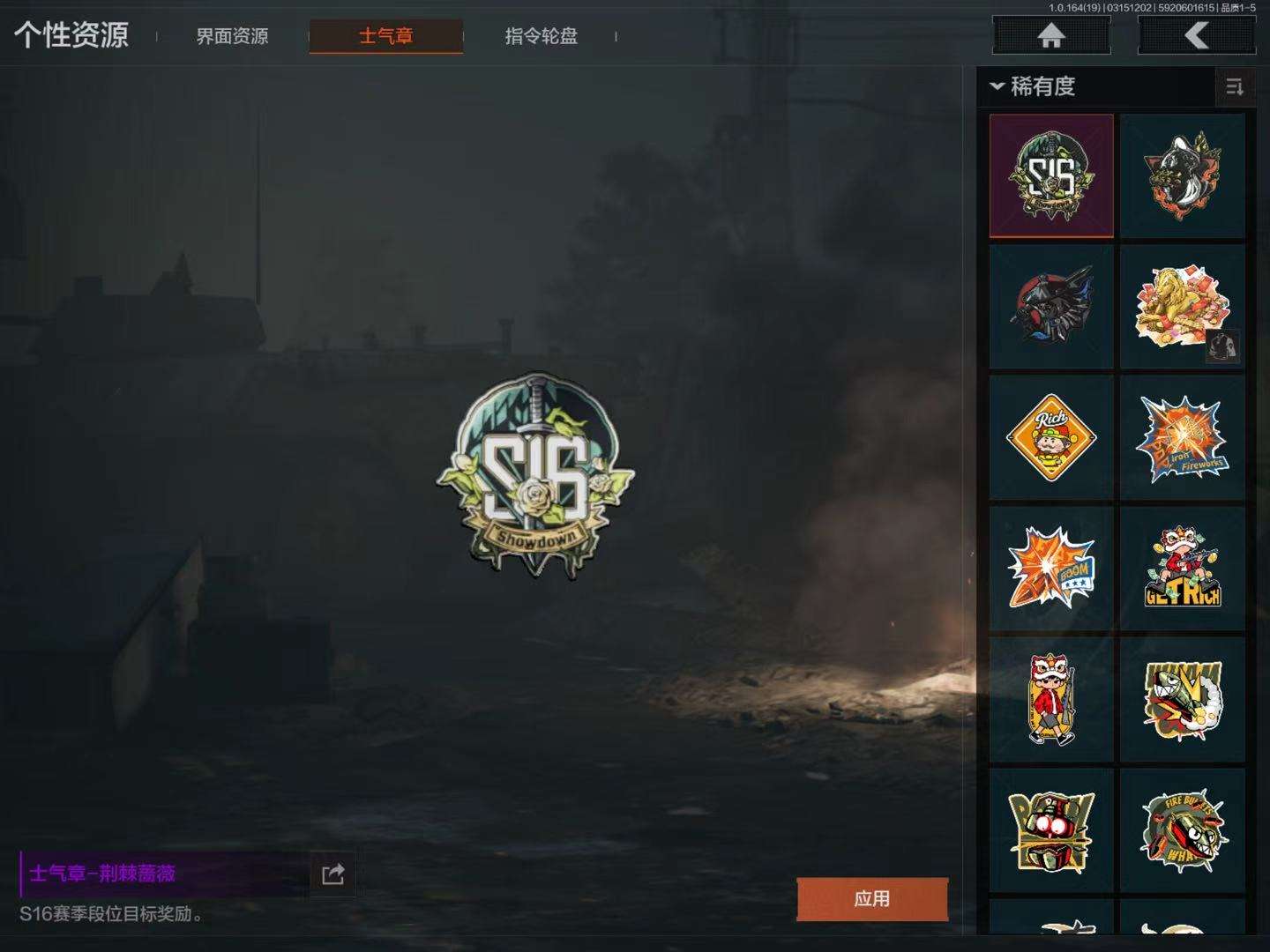Choose the red jacket lion-hat kid badge
This screenshot has width=1270, height=952.
1051,699
